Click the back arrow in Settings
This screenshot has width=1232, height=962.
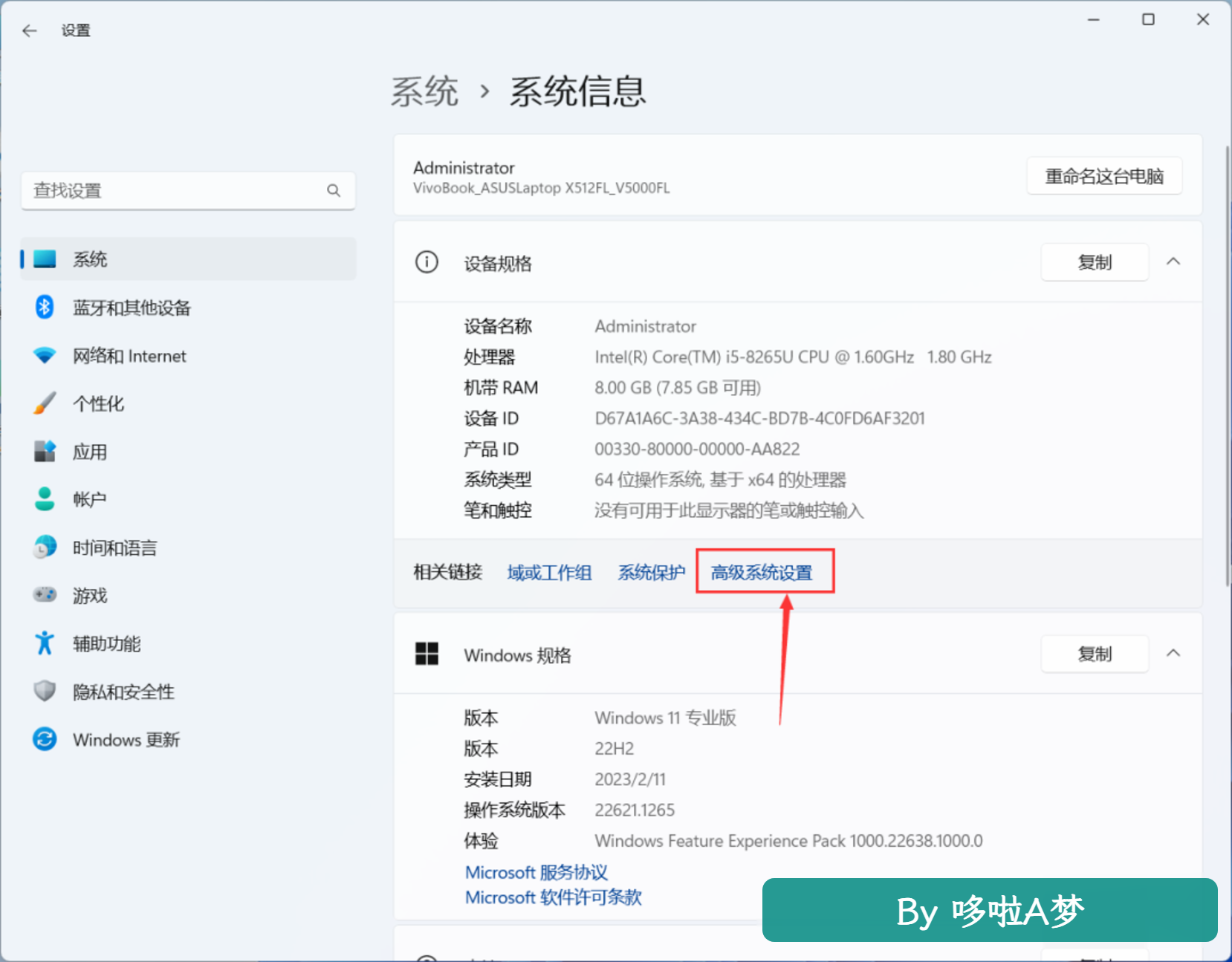tap(30, 30)
